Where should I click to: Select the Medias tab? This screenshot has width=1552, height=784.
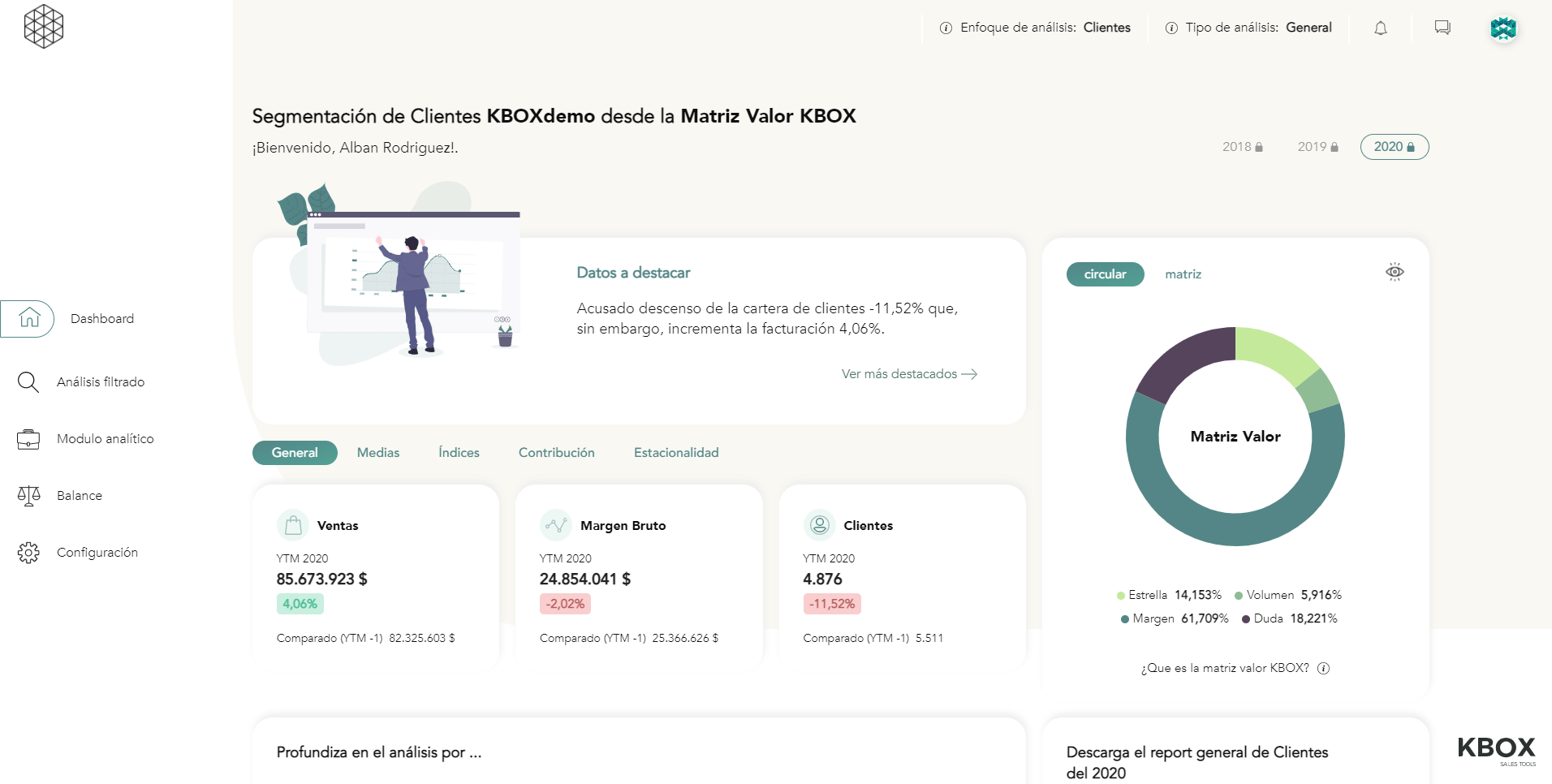coord(378,453)
